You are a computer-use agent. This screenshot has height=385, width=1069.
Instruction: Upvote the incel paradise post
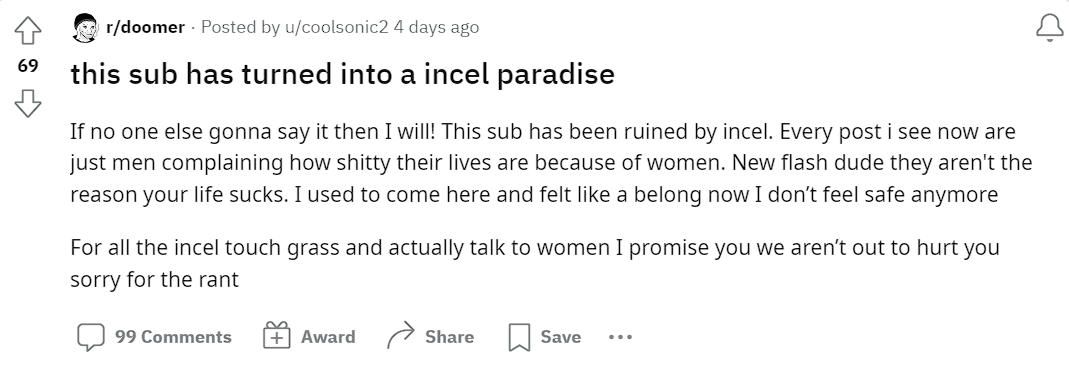[x=28, y=31]
